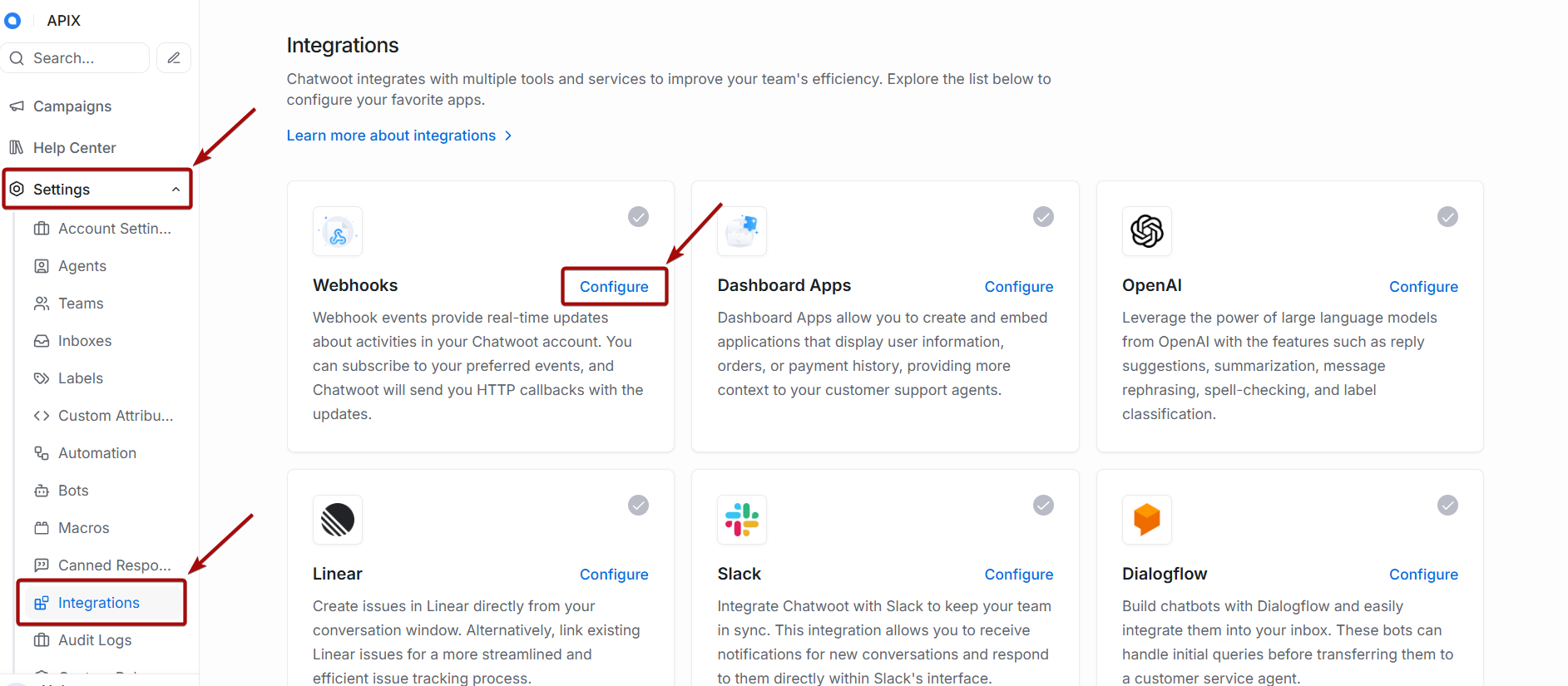This screenshot has height=686, width=1568.
Task: Click the APIX account name
Action: point(64,21)
